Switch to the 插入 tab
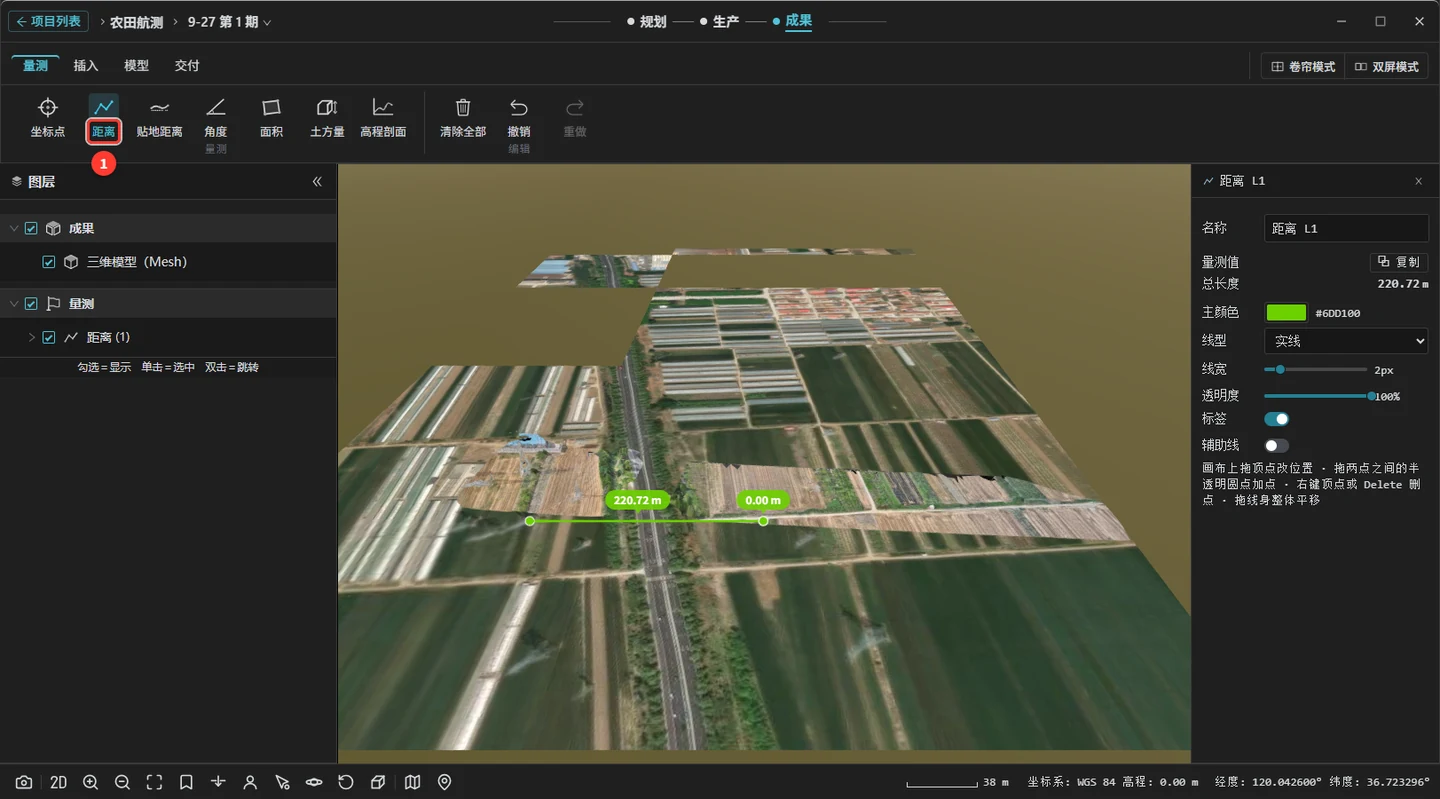 click(86, 66)
